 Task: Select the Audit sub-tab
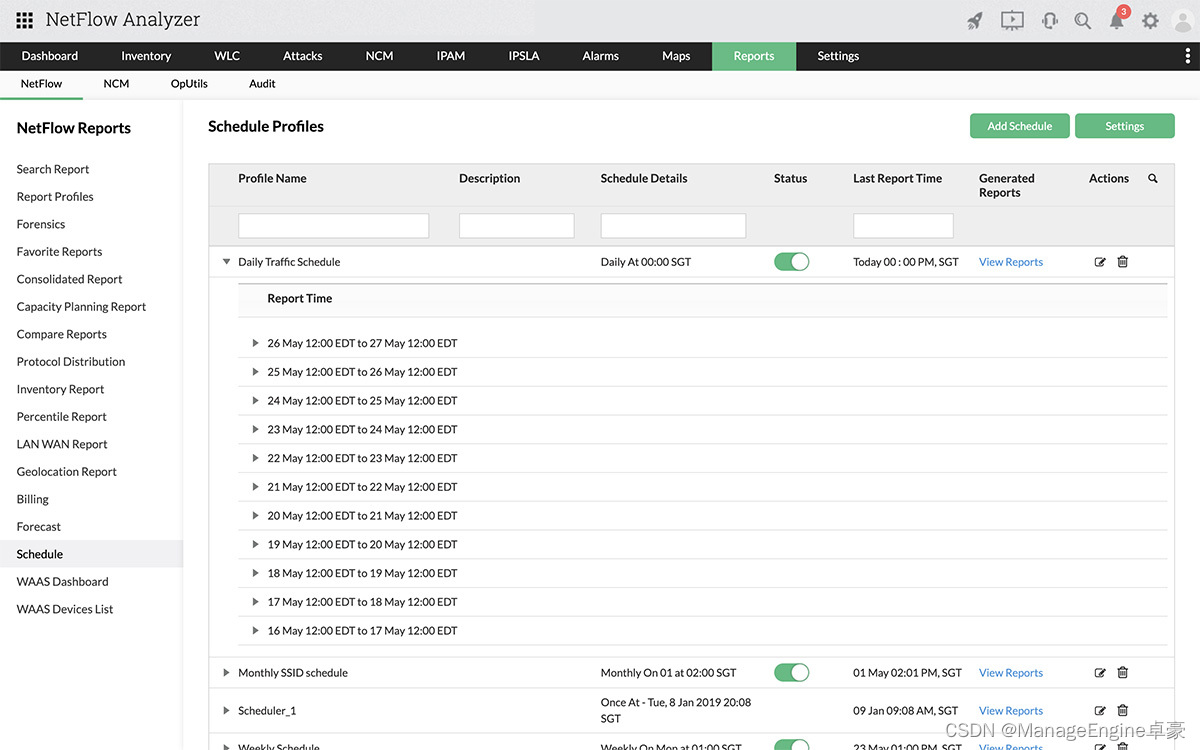(262, 84)
